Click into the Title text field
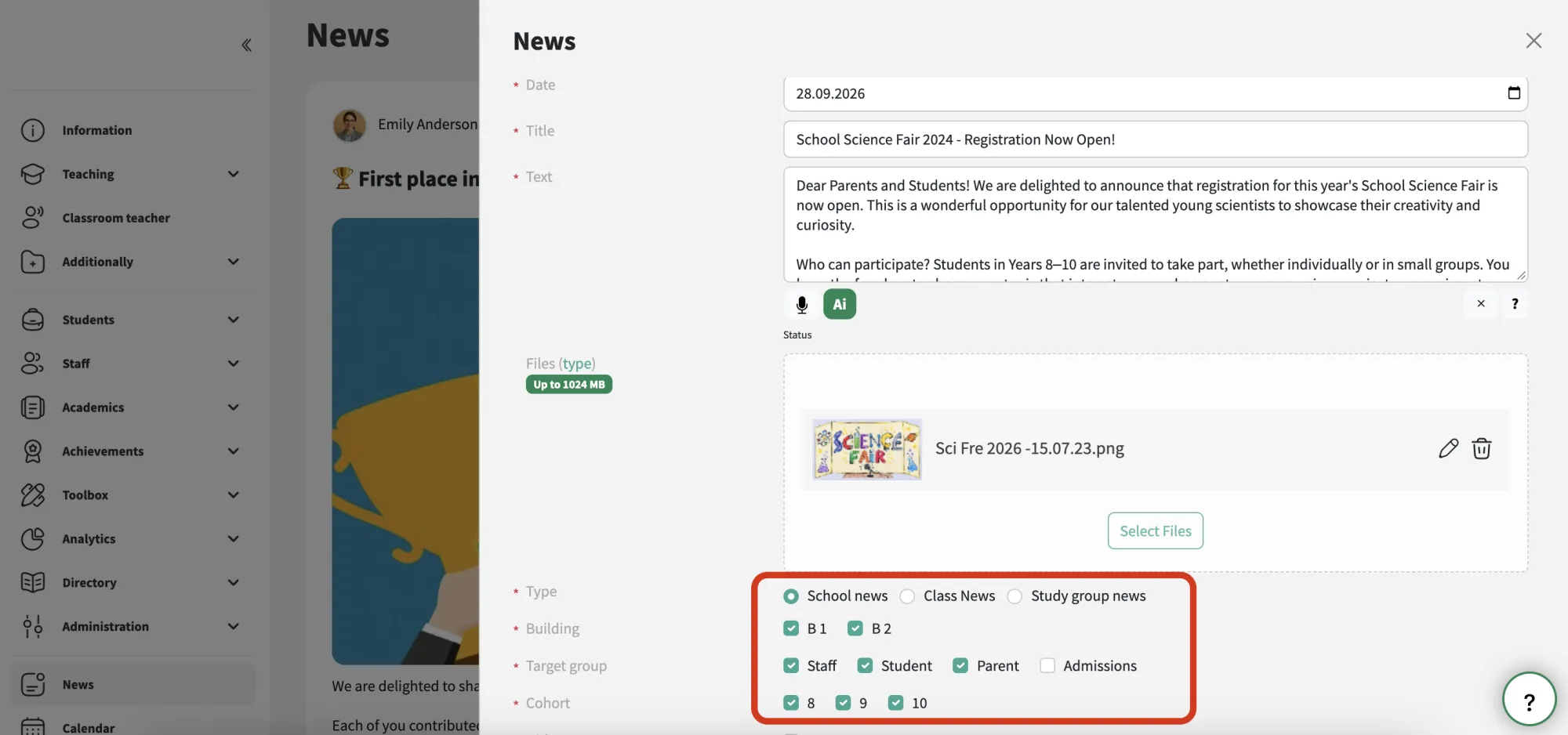1568x735 pixels. (x=1155, y=139)
